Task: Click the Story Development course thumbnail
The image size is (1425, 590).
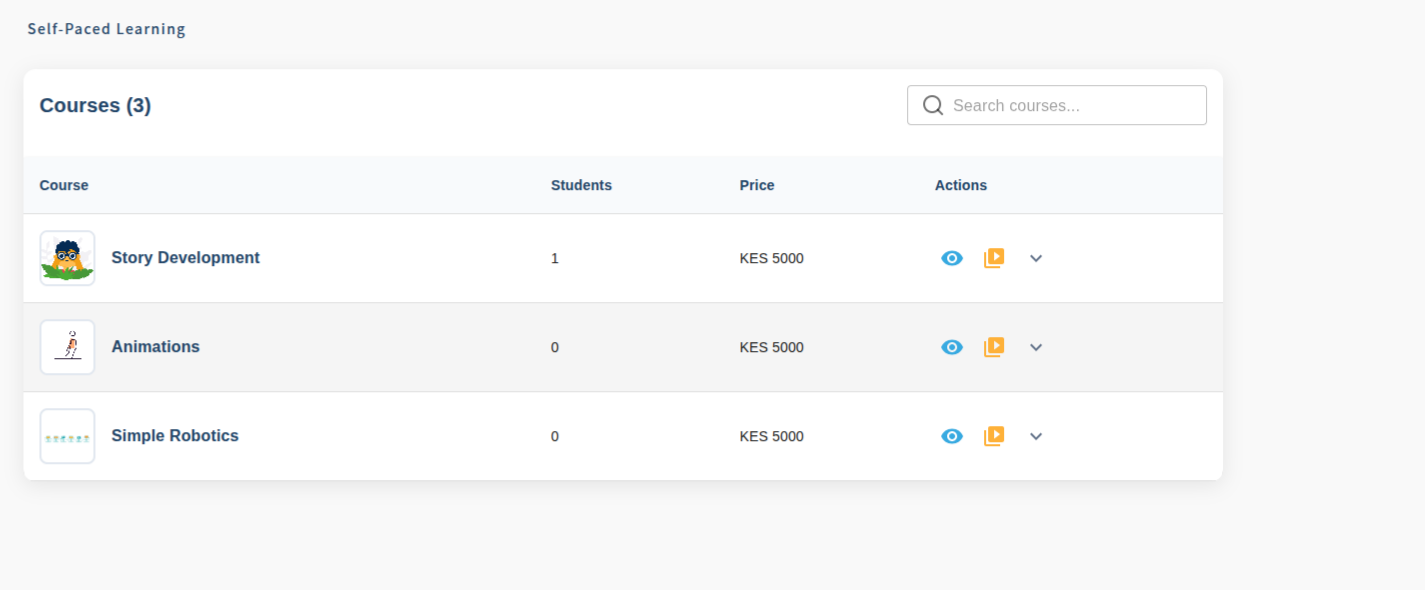Action: coord(67,258)
